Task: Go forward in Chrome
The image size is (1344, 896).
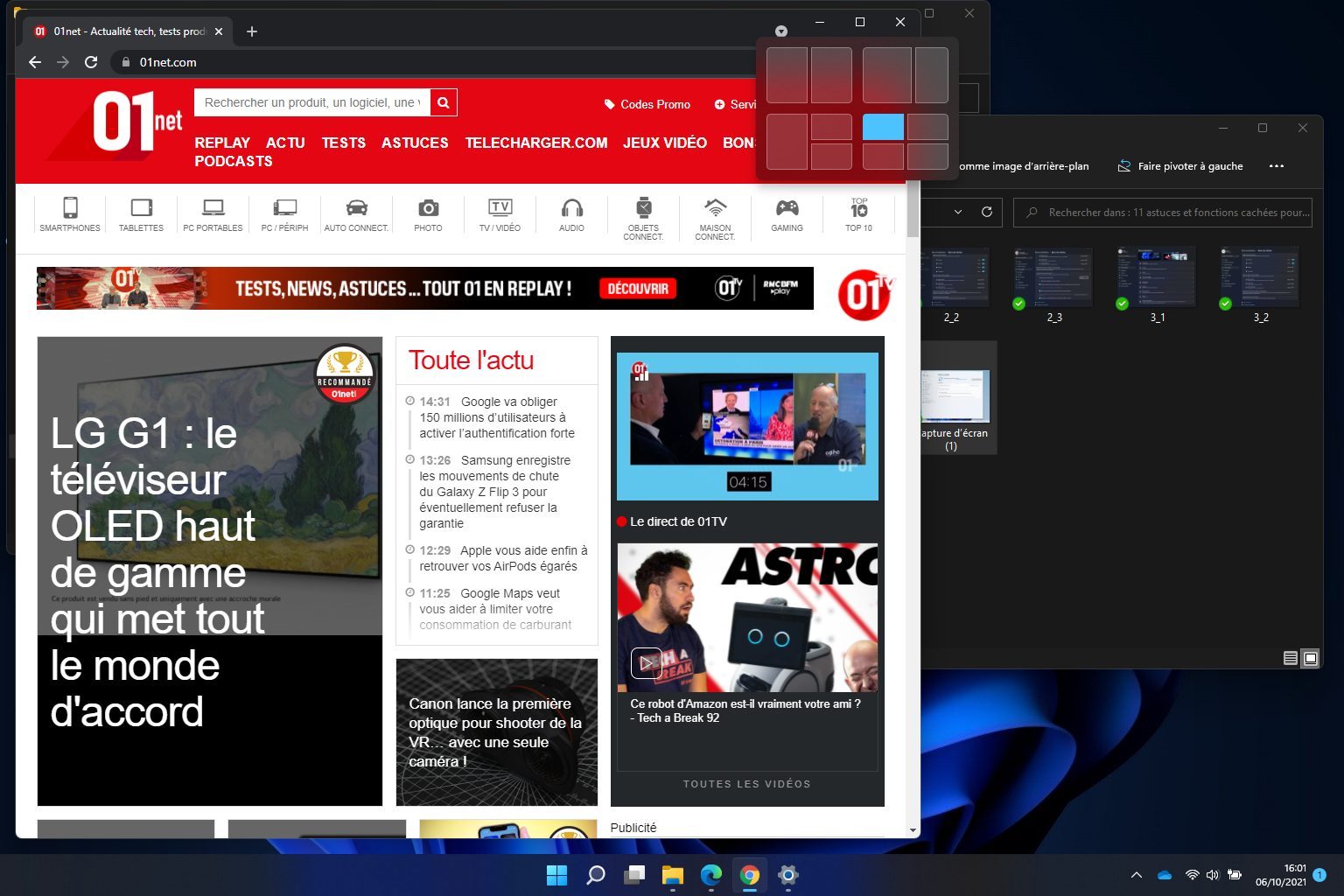Action: 62,62
